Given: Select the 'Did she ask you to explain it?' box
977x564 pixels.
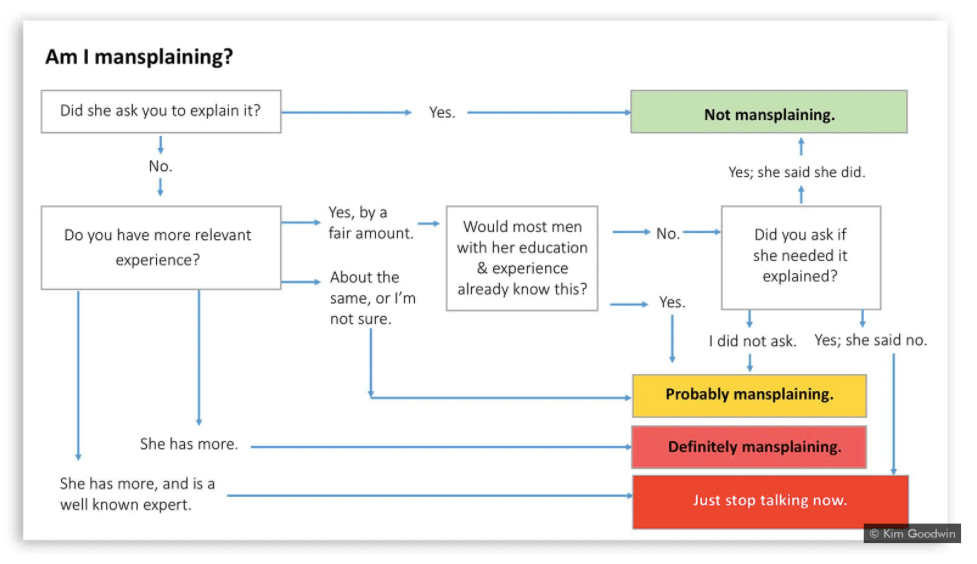Looking at the screenshot, I should click(160, 111).
